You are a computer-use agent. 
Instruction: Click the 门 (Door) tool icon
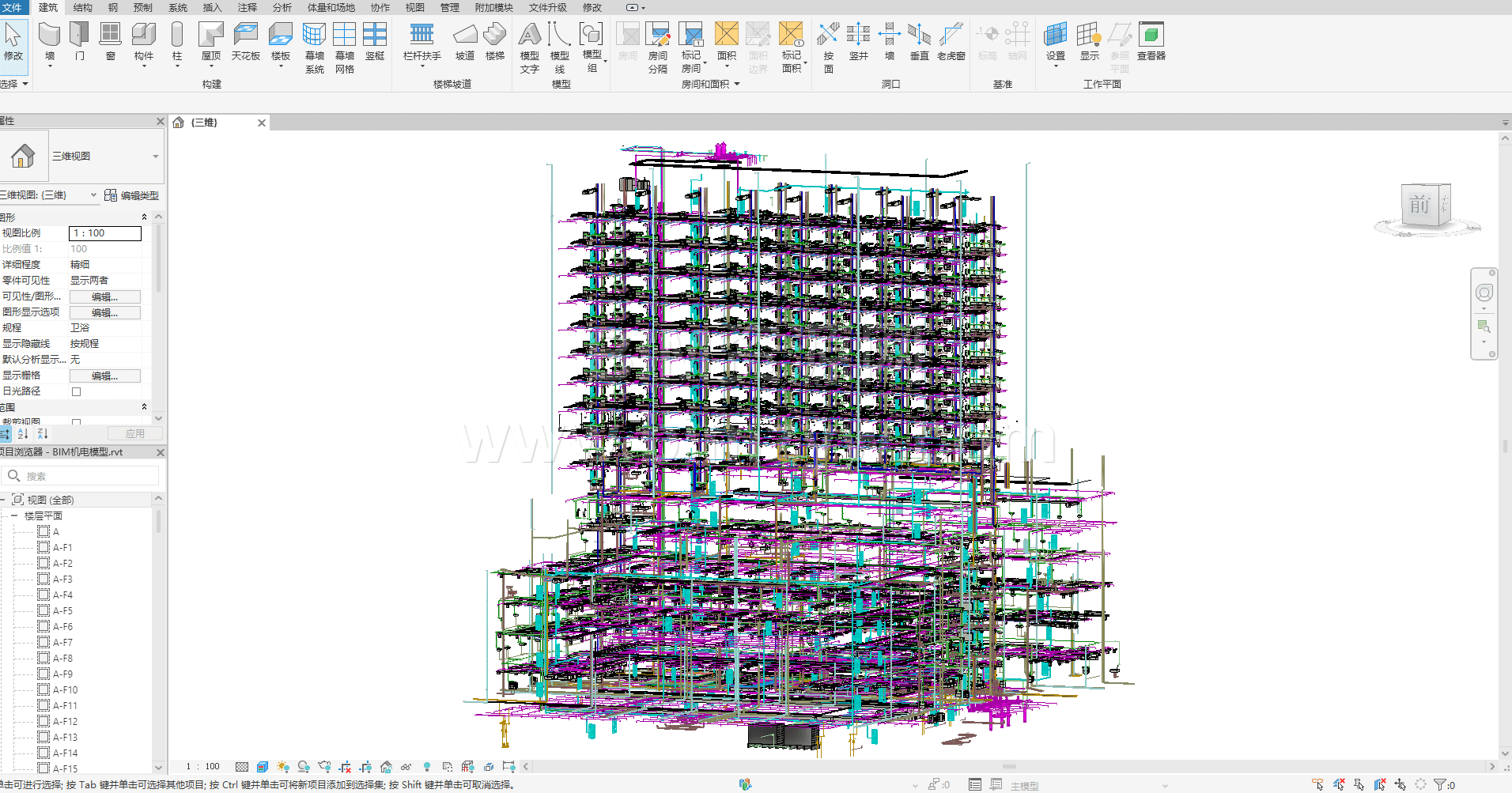(79, 36)
